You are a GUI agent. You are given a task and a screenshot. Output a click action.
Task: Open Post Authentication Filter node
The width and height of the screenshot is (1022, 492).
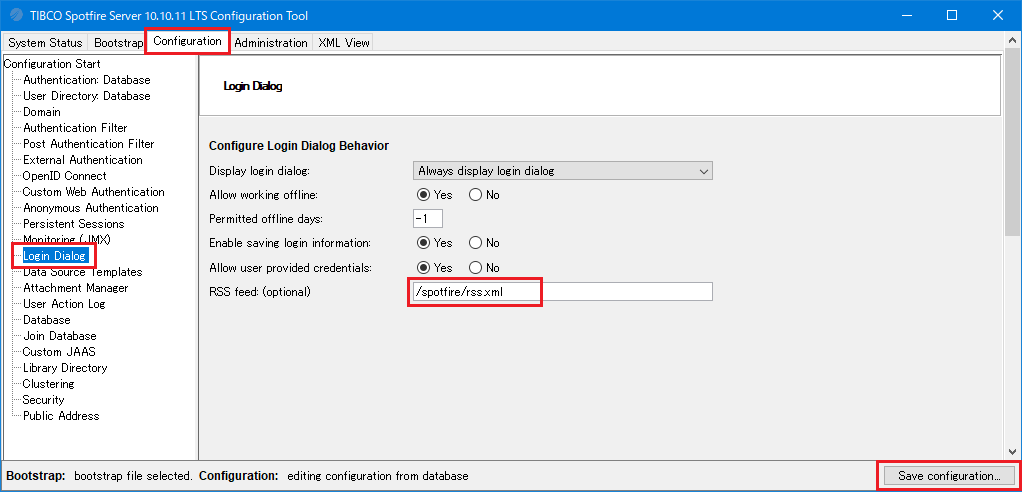(89, 144)
